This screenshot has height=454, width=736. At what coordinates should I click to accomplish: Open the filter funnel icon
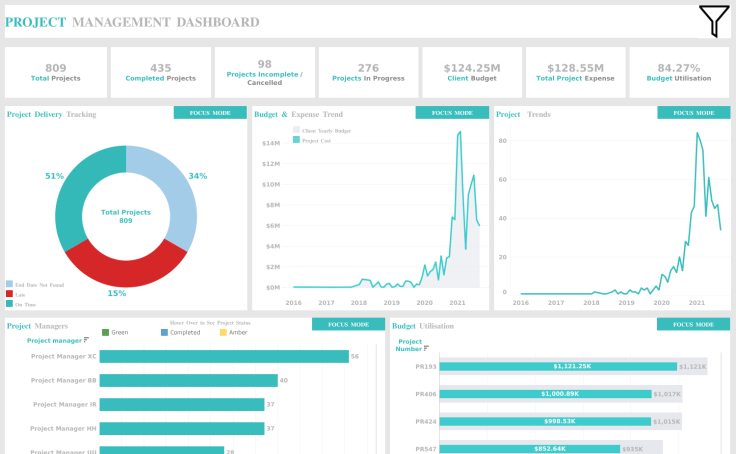[714, 21]
